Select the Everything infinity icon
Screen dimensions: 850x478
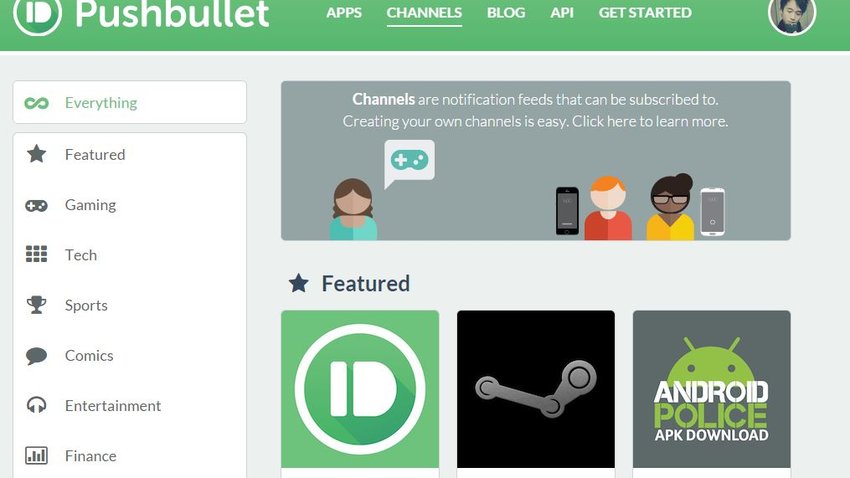pos(36,103)
